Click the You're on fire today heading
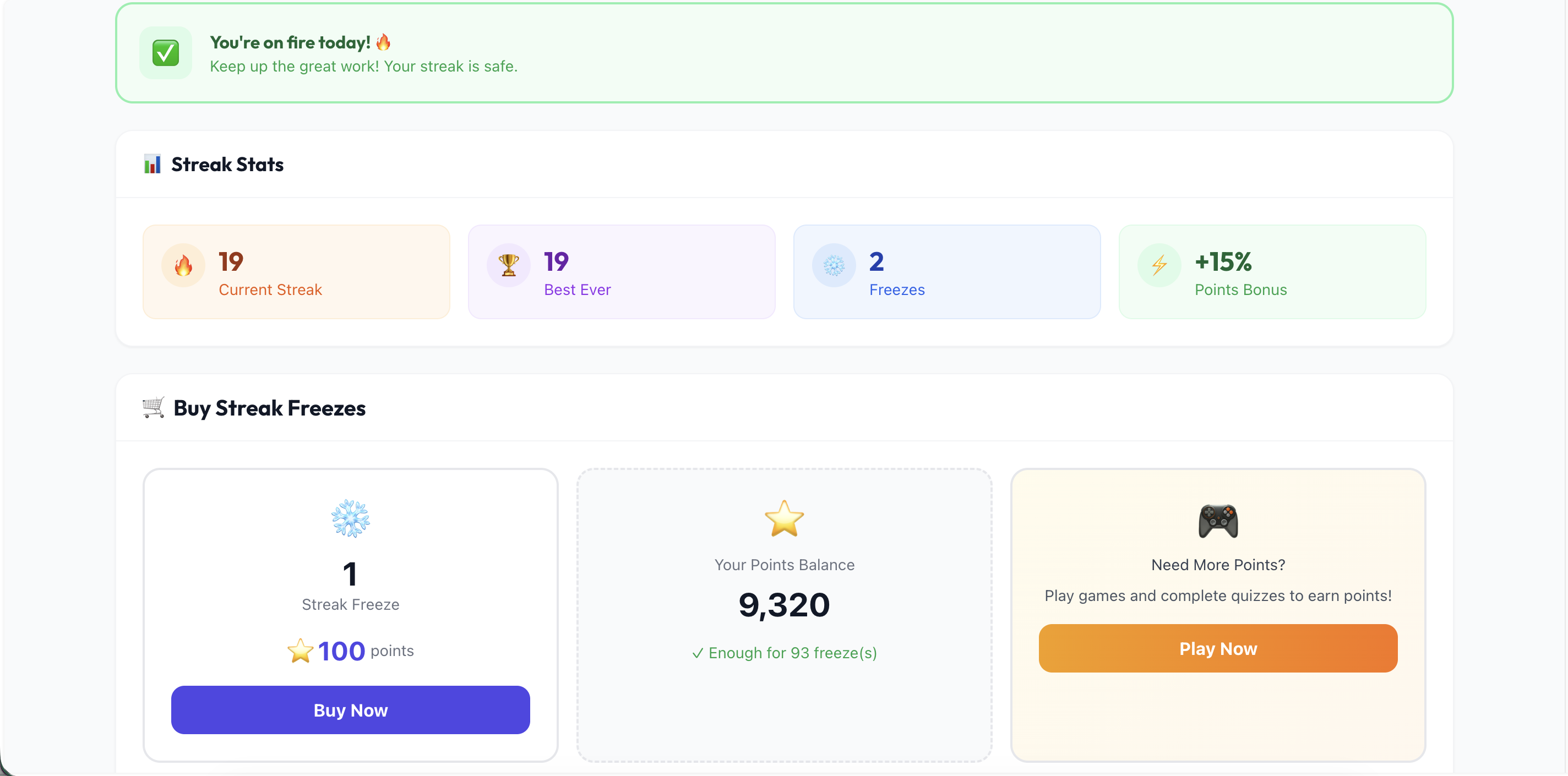The height and width of the screenshot is (776, 1568). pyautogui.click(x=290, y=42)
